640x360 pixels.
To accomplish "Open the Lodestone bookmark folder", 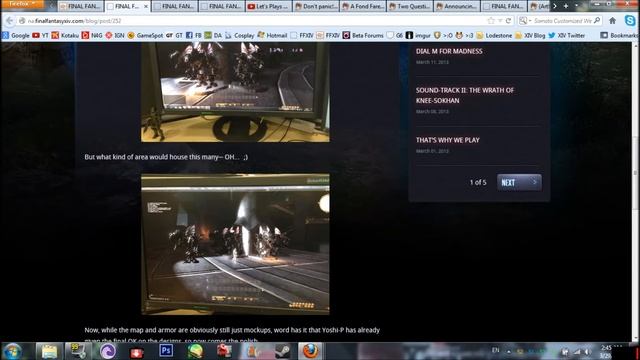I will [494, 36].
